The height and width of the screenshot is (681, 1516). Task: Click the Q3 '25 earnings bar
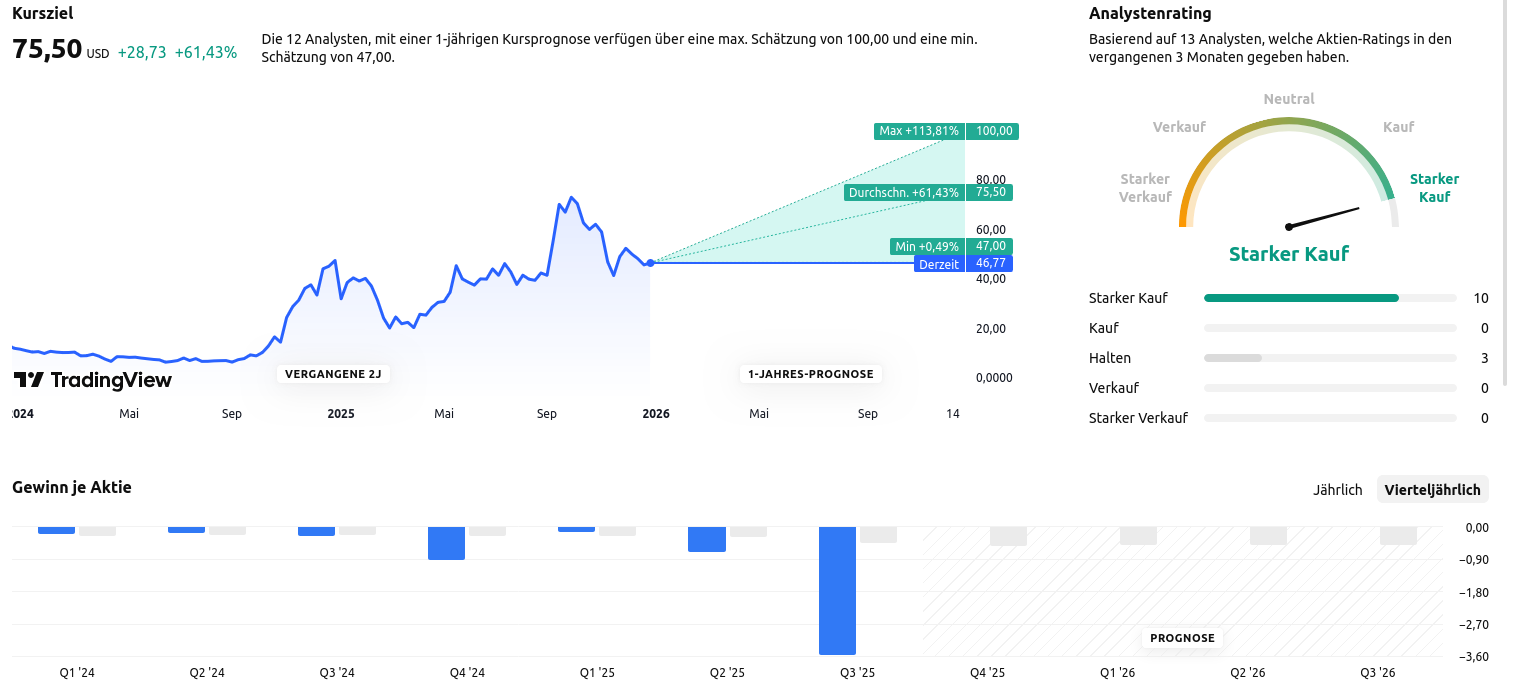coord(837,590)
